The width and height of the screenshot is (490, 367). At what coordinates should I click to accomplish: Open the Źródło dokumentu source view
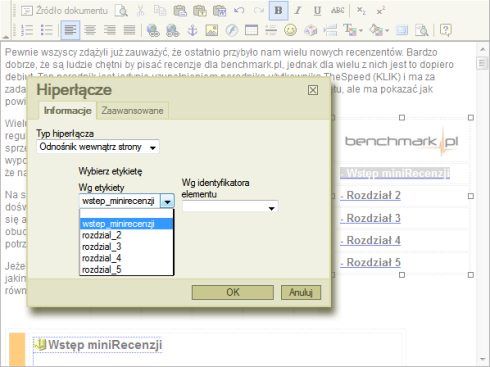coord(64,11)
